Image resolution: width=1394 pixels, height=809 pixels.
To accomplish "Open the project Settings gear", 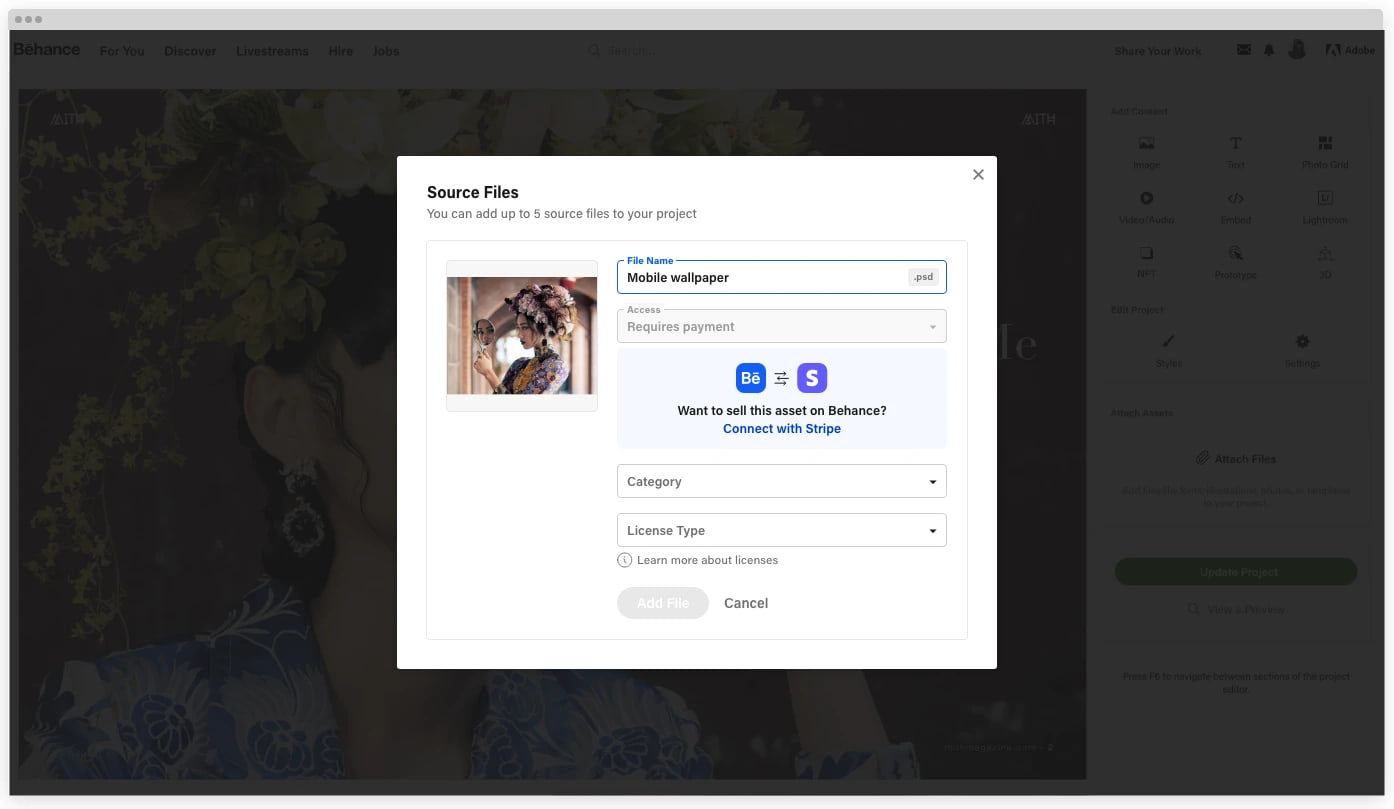I will [x=1302, y=342].
